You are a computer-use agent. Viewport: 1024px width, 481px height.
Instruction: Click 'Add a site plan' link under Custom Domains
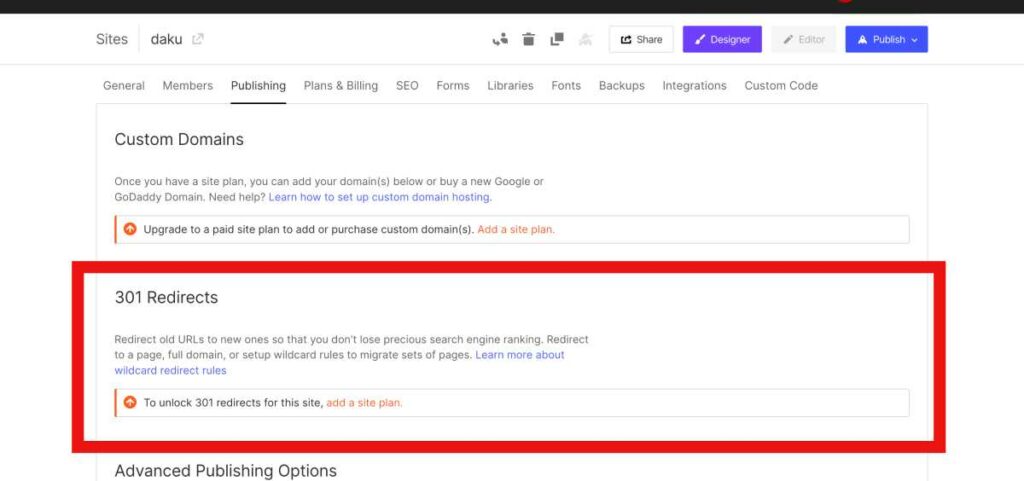coord(515,229)
